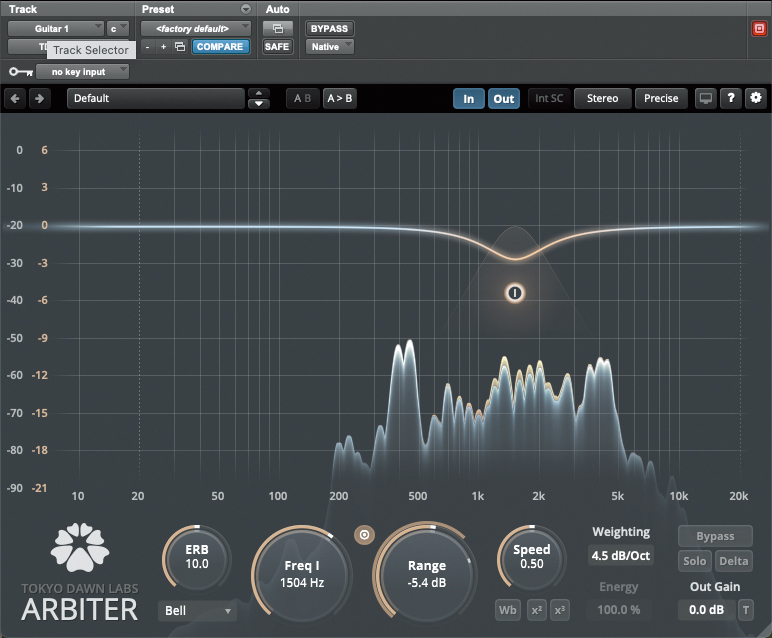Enable Solo mode
This screenshot has width=772, height=638.
pos(695,561)
